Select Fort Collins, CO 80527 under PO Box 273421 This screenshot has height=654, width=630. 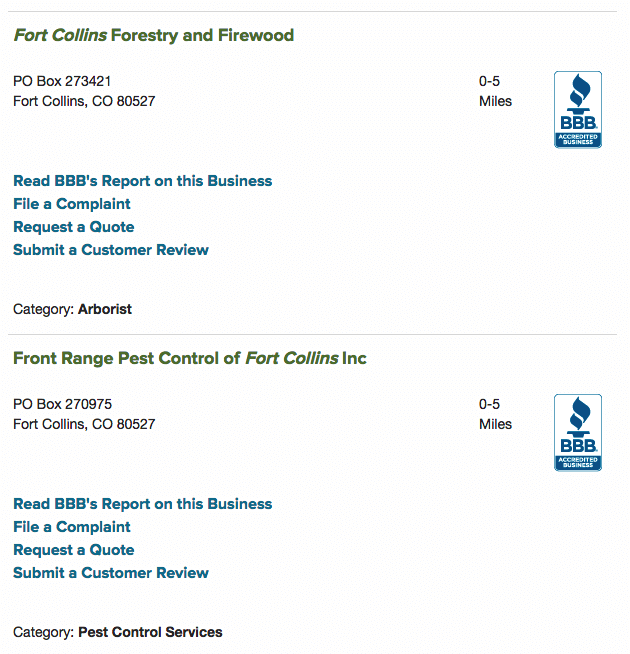84,101
